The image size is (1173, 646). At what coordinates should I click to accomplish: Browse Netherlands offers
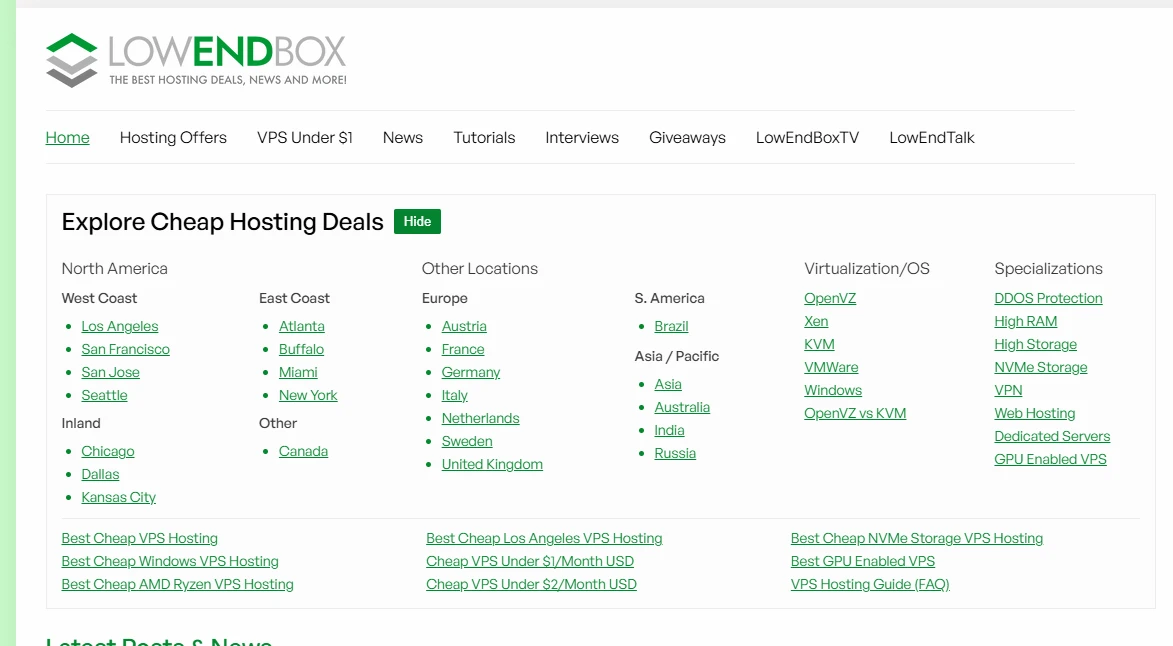tap(480, 418)
